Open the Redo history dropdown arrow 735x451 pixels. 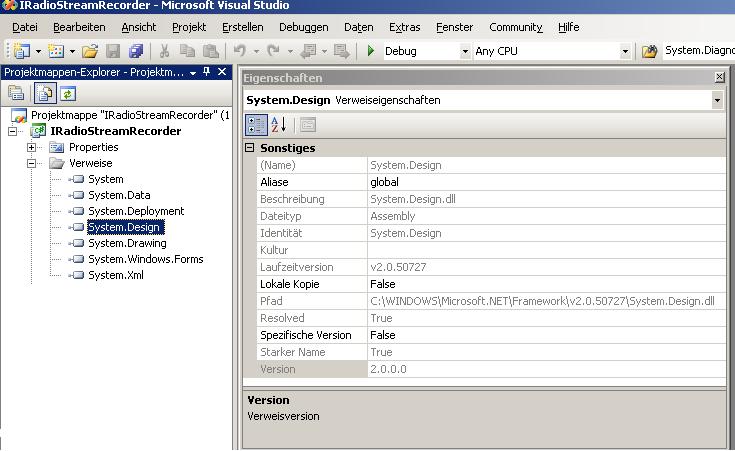click(x=290, y=51)
